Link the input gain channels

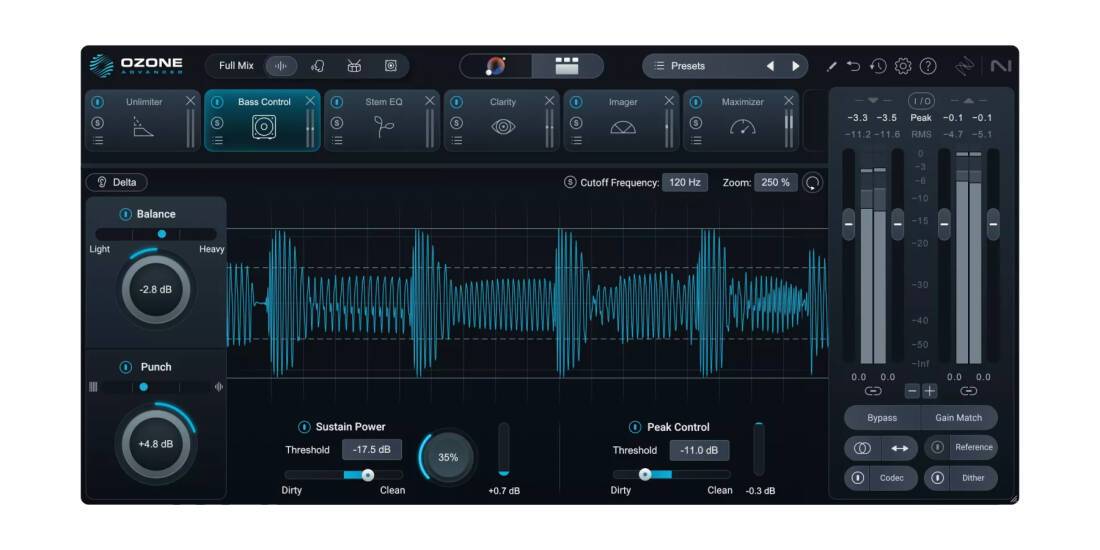(873, 391)
